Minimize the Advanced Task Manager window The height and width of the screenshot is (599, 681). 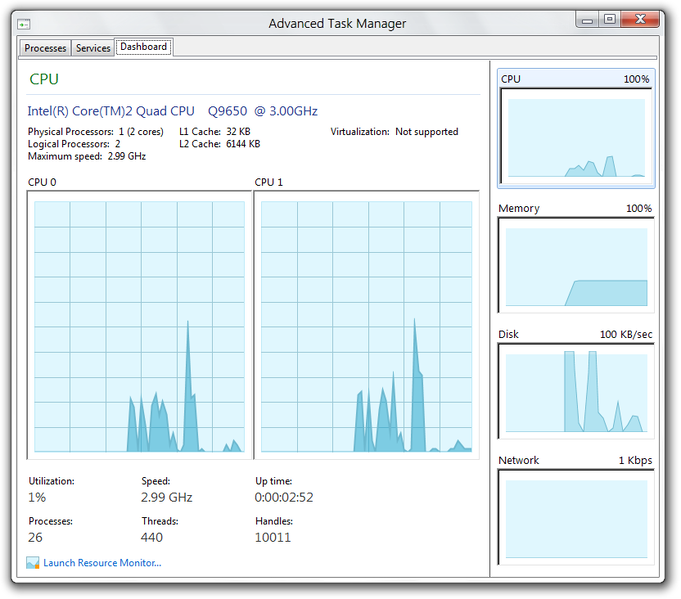coord(587,20)
